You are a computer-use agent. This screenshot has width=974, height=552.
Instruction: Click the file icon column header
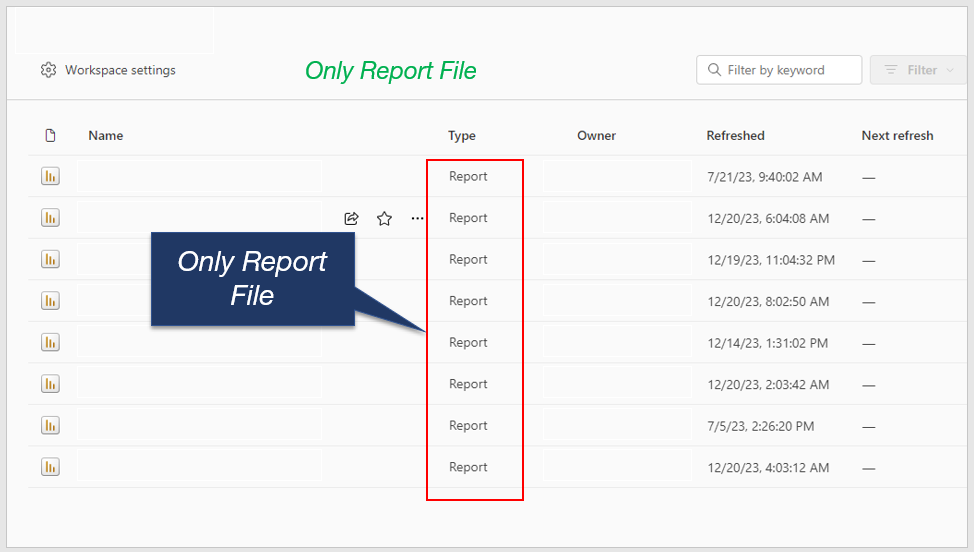[x=50, y=135]
